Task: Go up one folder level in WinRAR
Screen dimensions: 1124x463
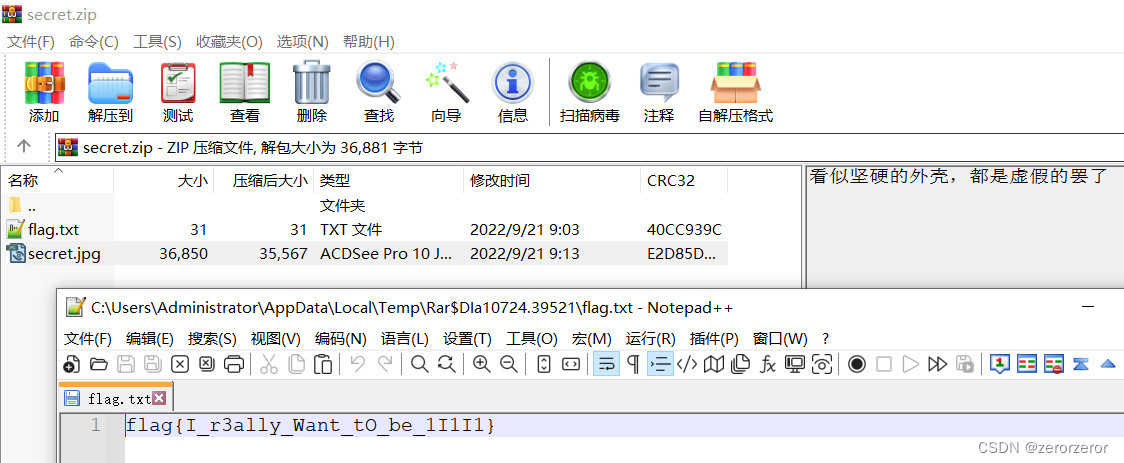Action: point(24,146)
